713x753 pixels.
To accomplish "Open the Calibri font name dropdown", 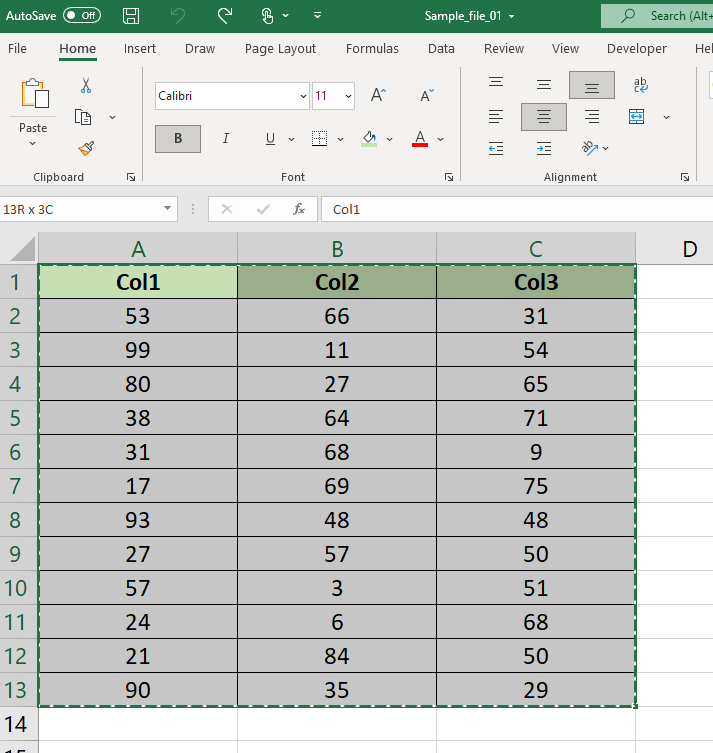I will 303,96.
